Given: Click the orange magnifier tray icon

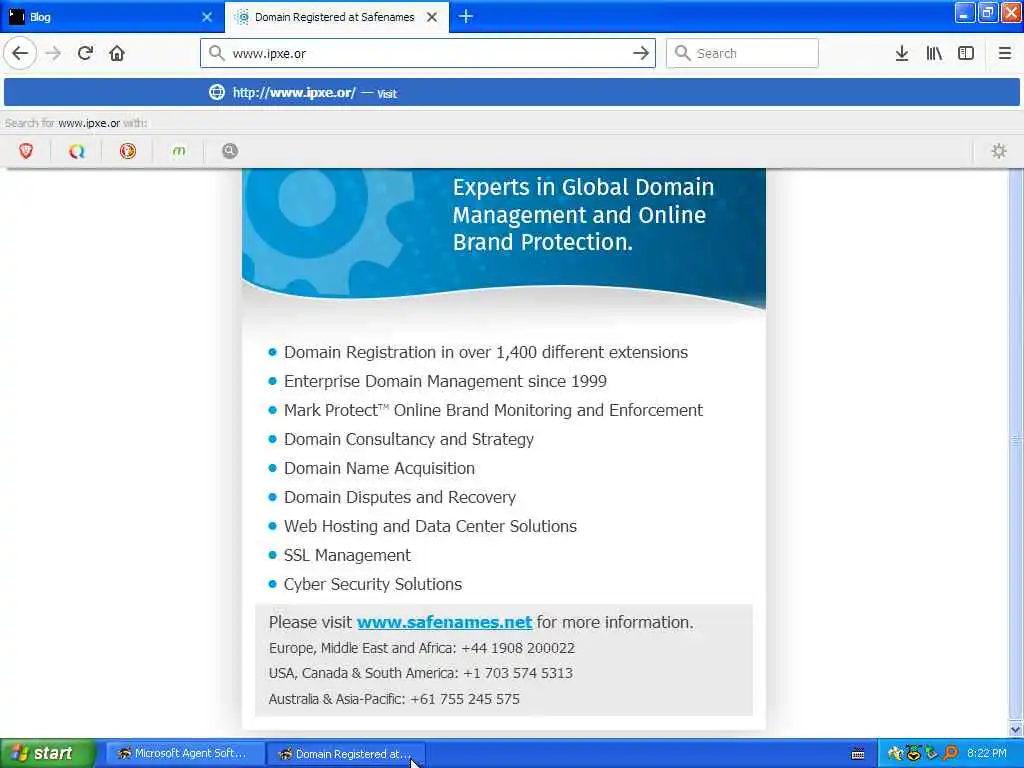Looking at the screenshot, I should pos(951,754).
